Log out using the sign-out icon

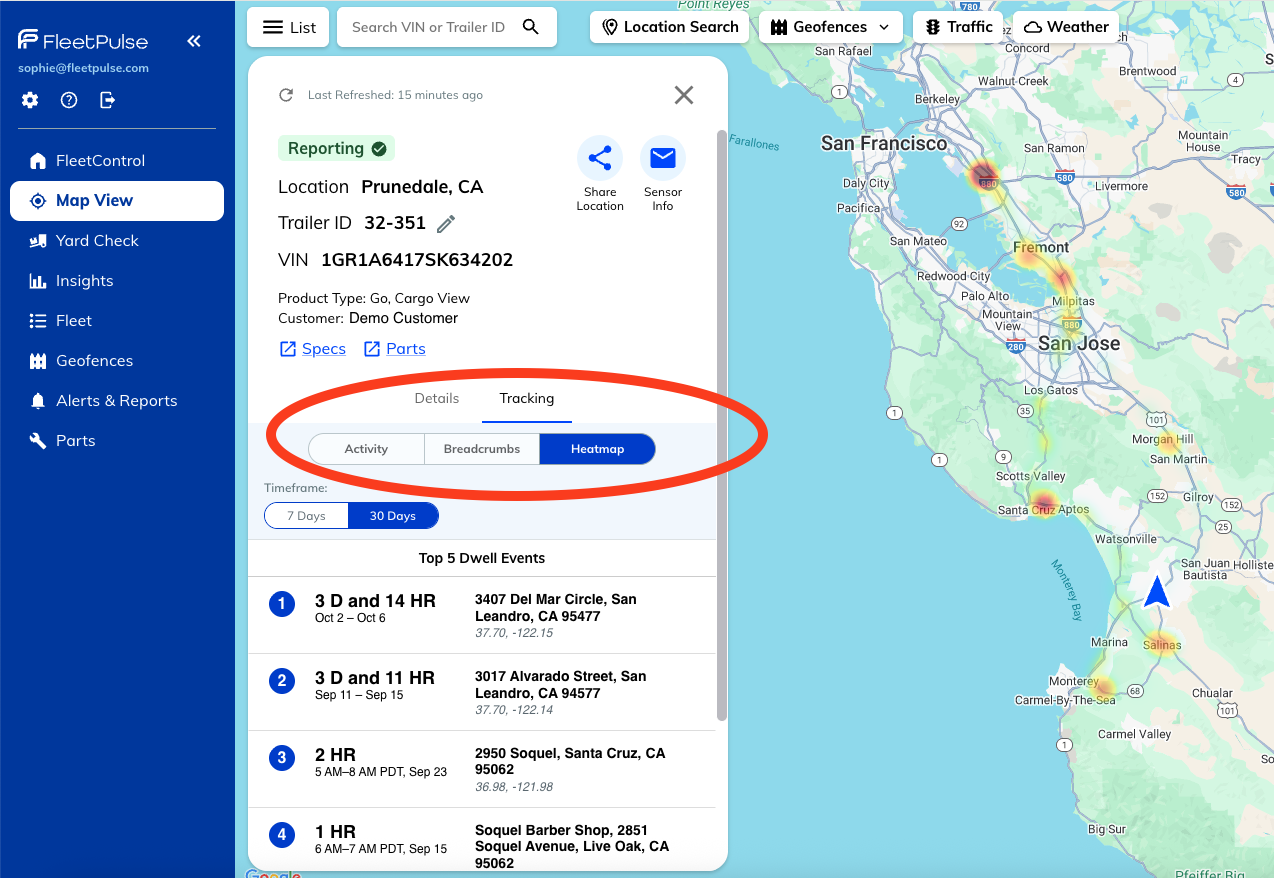tap(106, 100)
